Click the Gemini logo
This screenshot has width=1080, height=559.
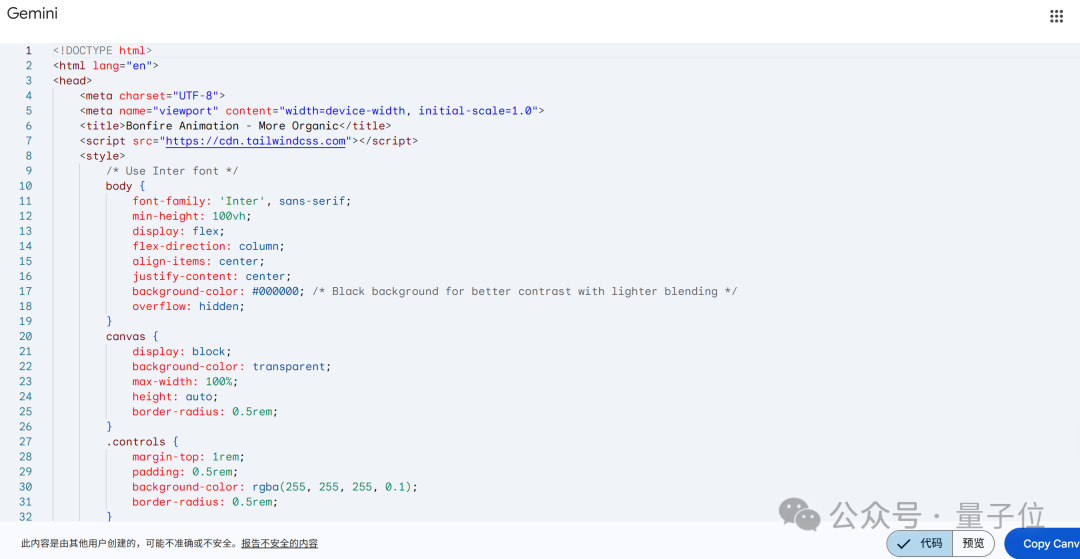(32, 14)
